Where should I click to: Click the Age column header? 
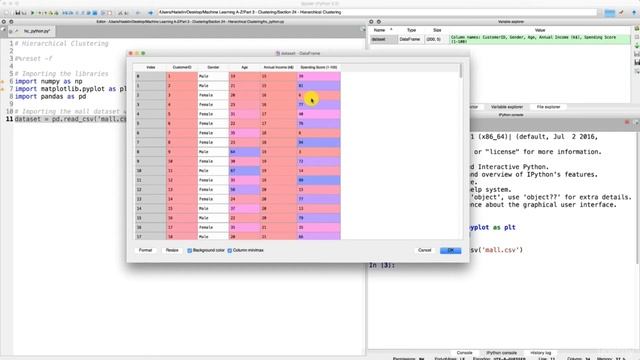244,67
